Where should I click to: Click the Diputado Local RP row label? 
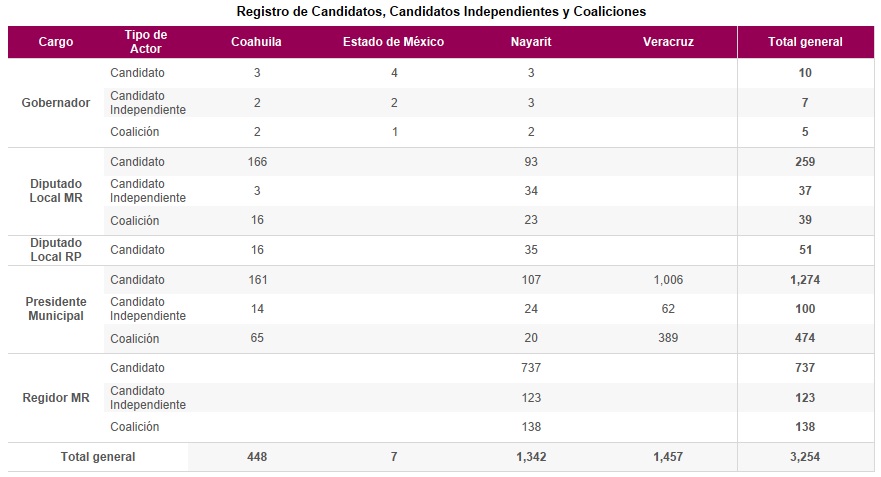coord(56,250)
